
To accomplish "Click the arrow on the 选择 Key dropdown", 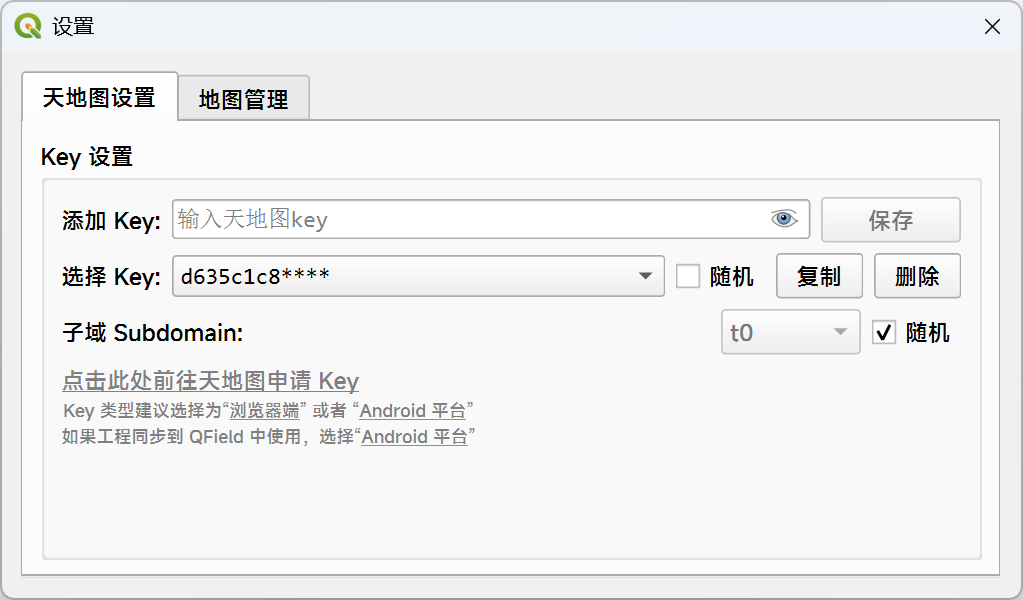I will click(646, 276).
